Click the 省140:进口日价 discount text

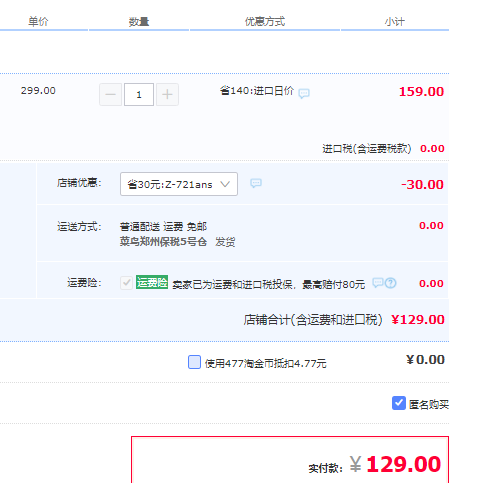click(x=257, y=91)
